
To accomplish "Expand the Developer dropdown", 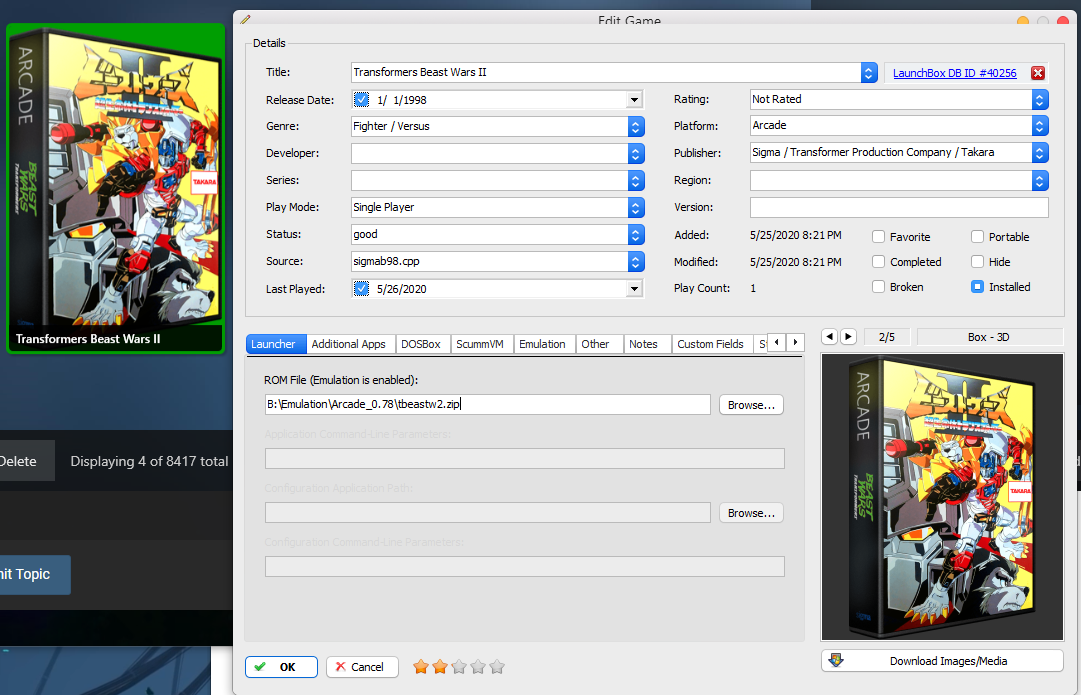I will pos(636,153).
